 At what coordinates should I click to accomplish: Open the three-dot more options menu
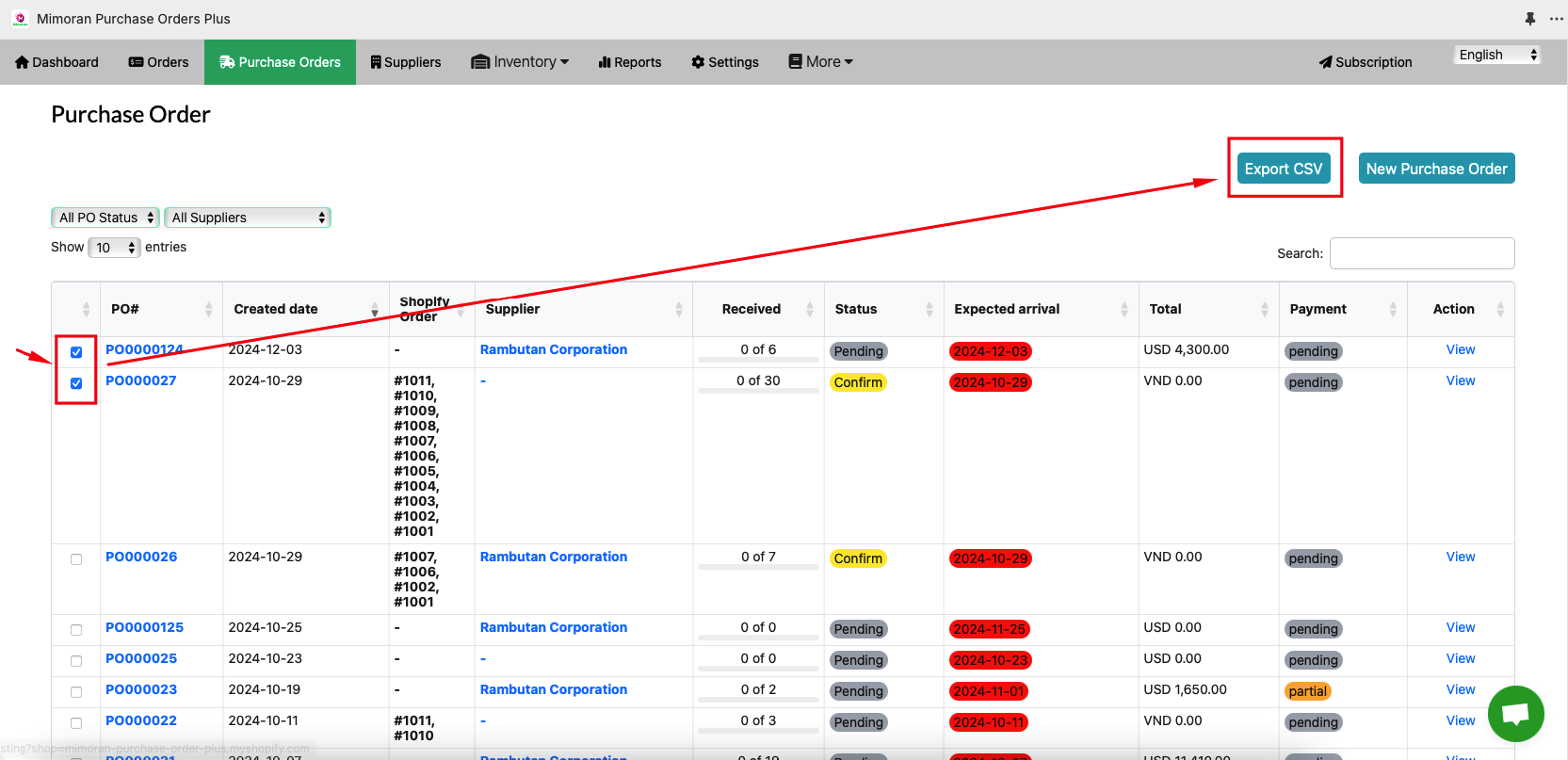1556,19
